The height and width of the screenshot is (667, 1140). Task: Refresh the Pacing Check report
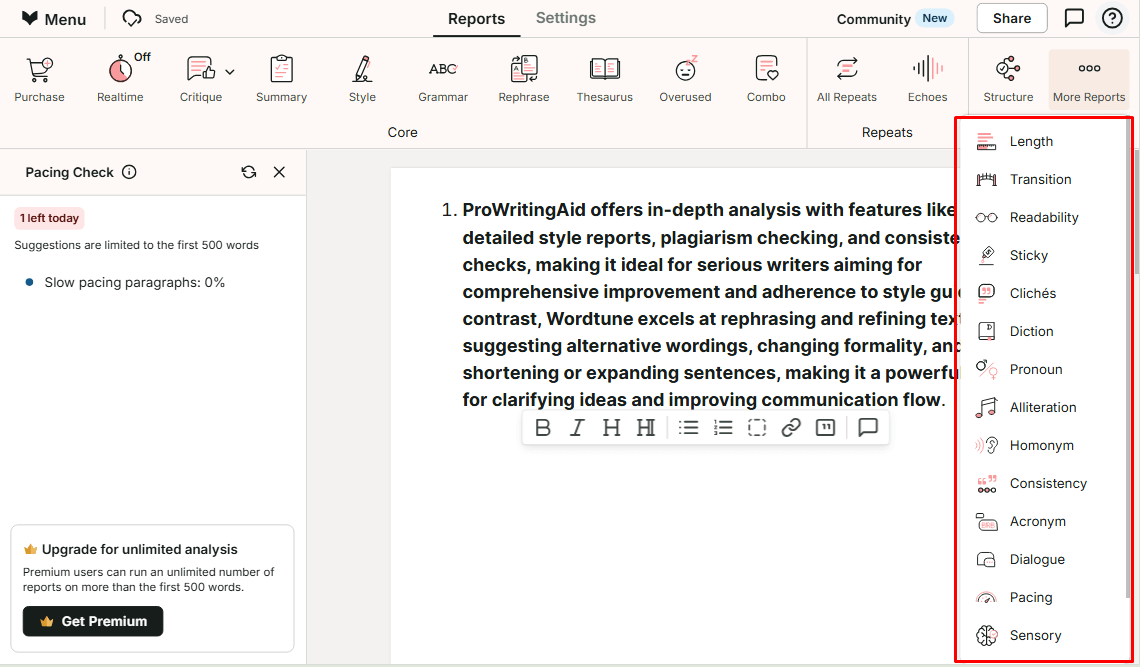tap(249, 172)
